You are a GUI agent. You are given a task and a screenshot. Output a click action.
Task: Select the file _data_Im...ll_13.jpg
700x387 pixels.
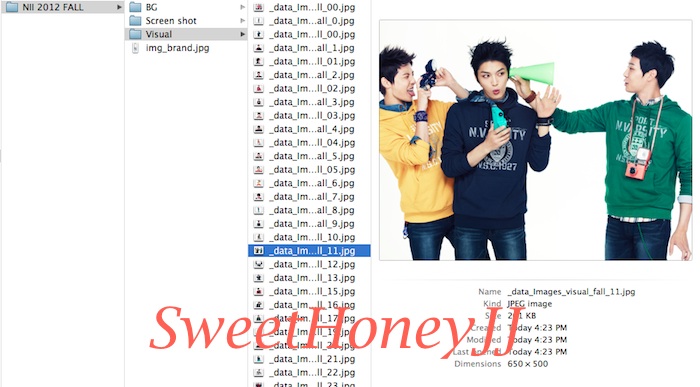309,278
